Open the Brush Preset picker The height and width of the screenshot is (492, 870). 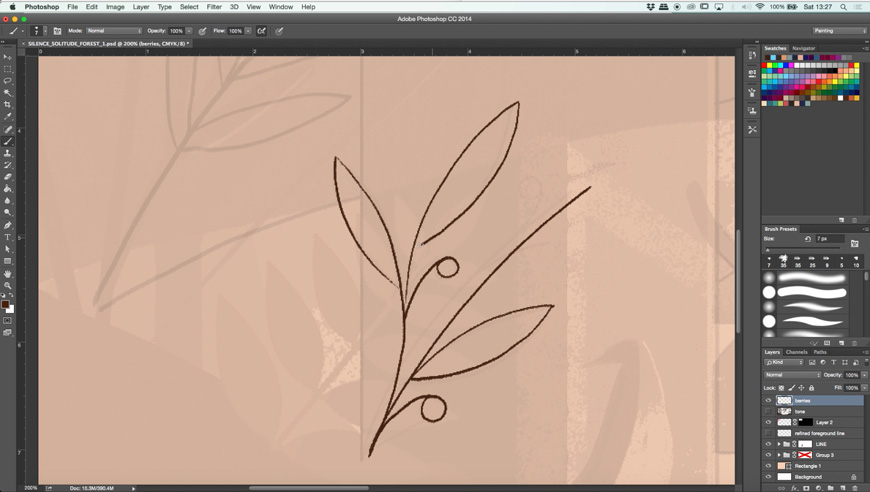coord(39,31)
